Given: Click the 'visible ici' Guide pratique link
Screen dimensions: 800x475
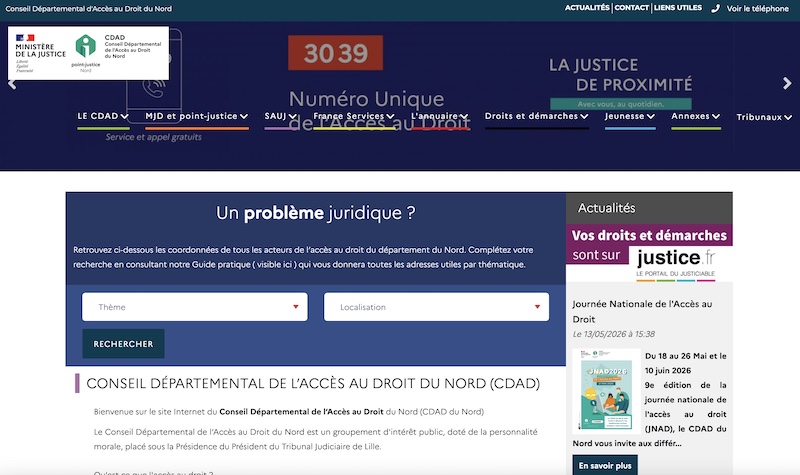Looking at the screenshot, I should click(x=276, y=264).
